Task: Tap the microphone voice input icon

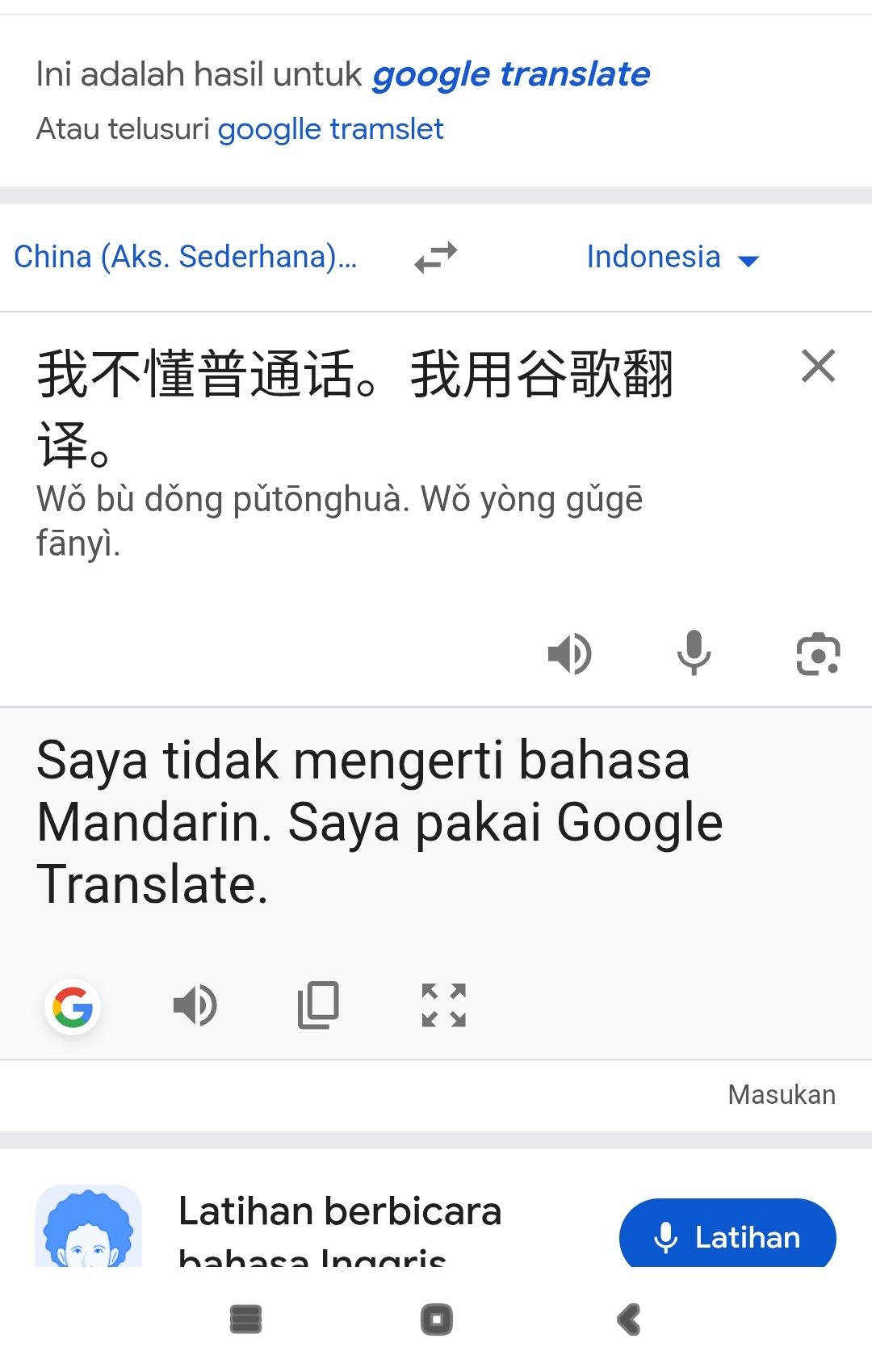Action: pyautogui.click(x=694, y=652)
